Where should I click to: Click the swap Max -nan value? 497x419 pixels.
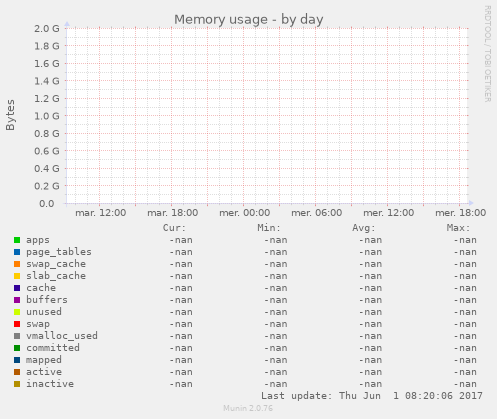pos(465,324)
